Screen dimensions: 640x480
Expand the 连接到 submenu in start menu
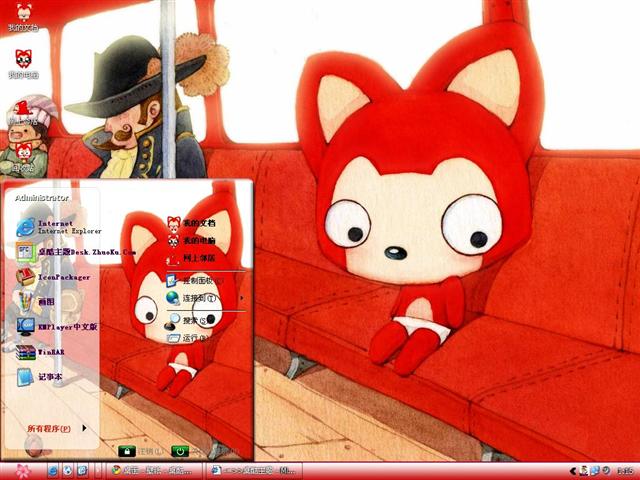click(205, 298)
